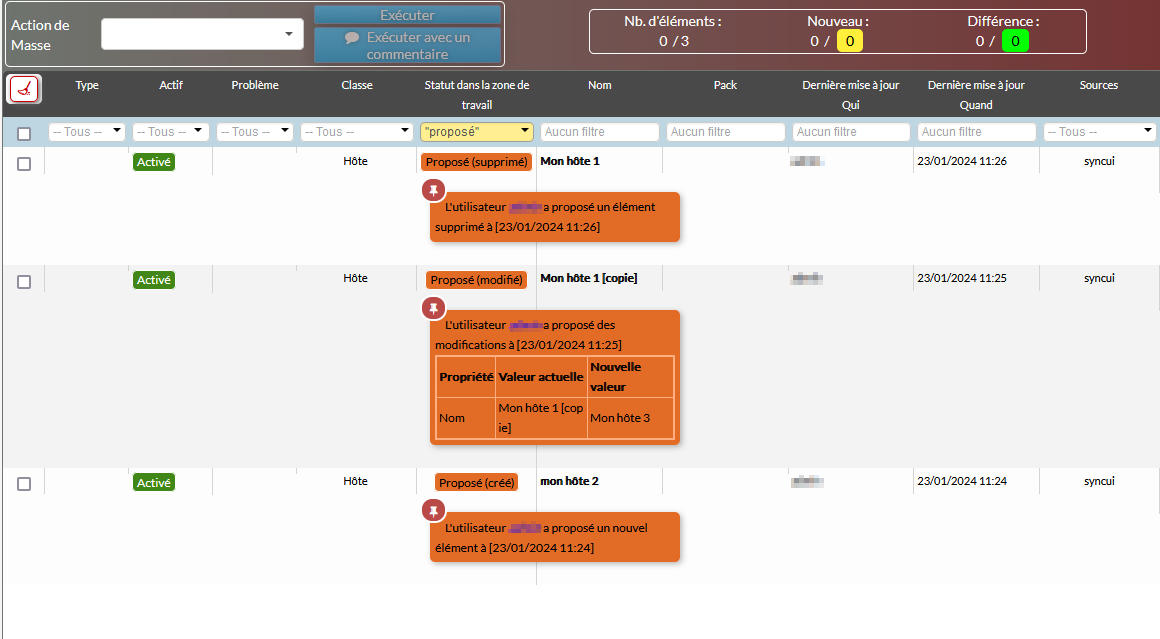Open the Sources filter dropdown
The height and width of the screenshot is (639, 1160).
1099,132
